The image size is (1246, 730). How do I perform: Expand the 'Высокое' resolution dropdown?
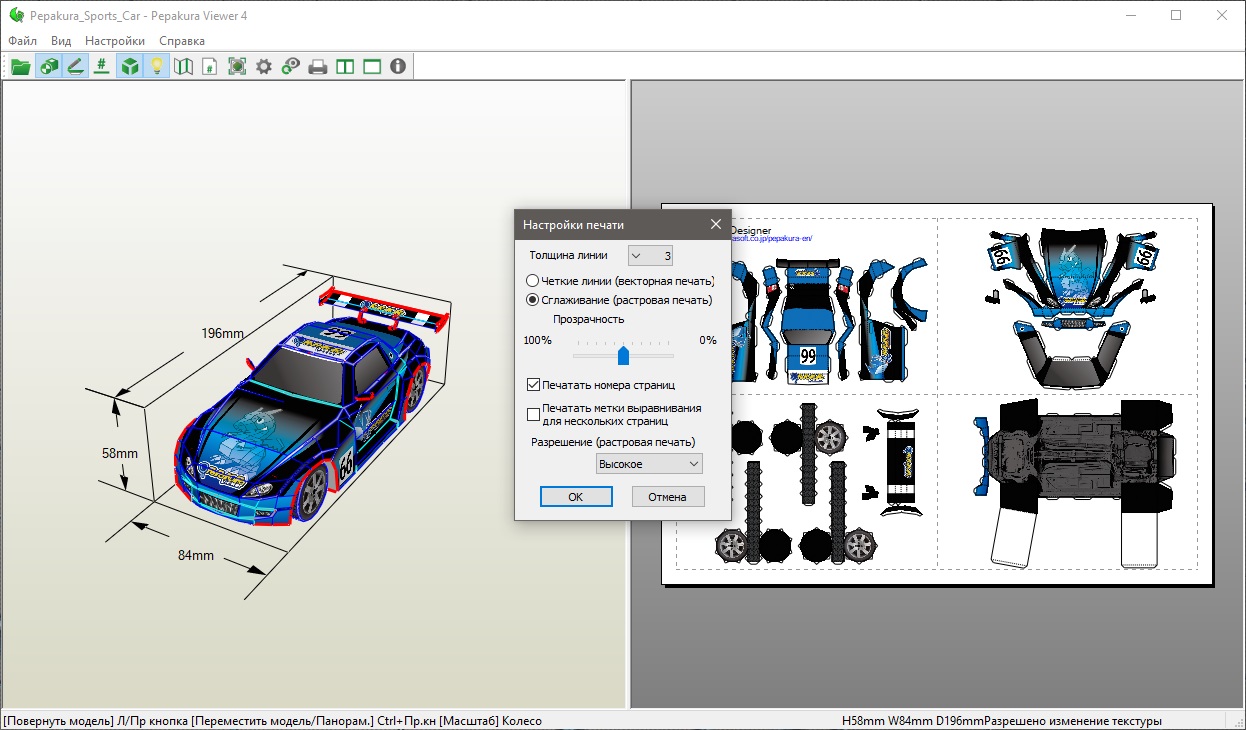pos(649,464)
